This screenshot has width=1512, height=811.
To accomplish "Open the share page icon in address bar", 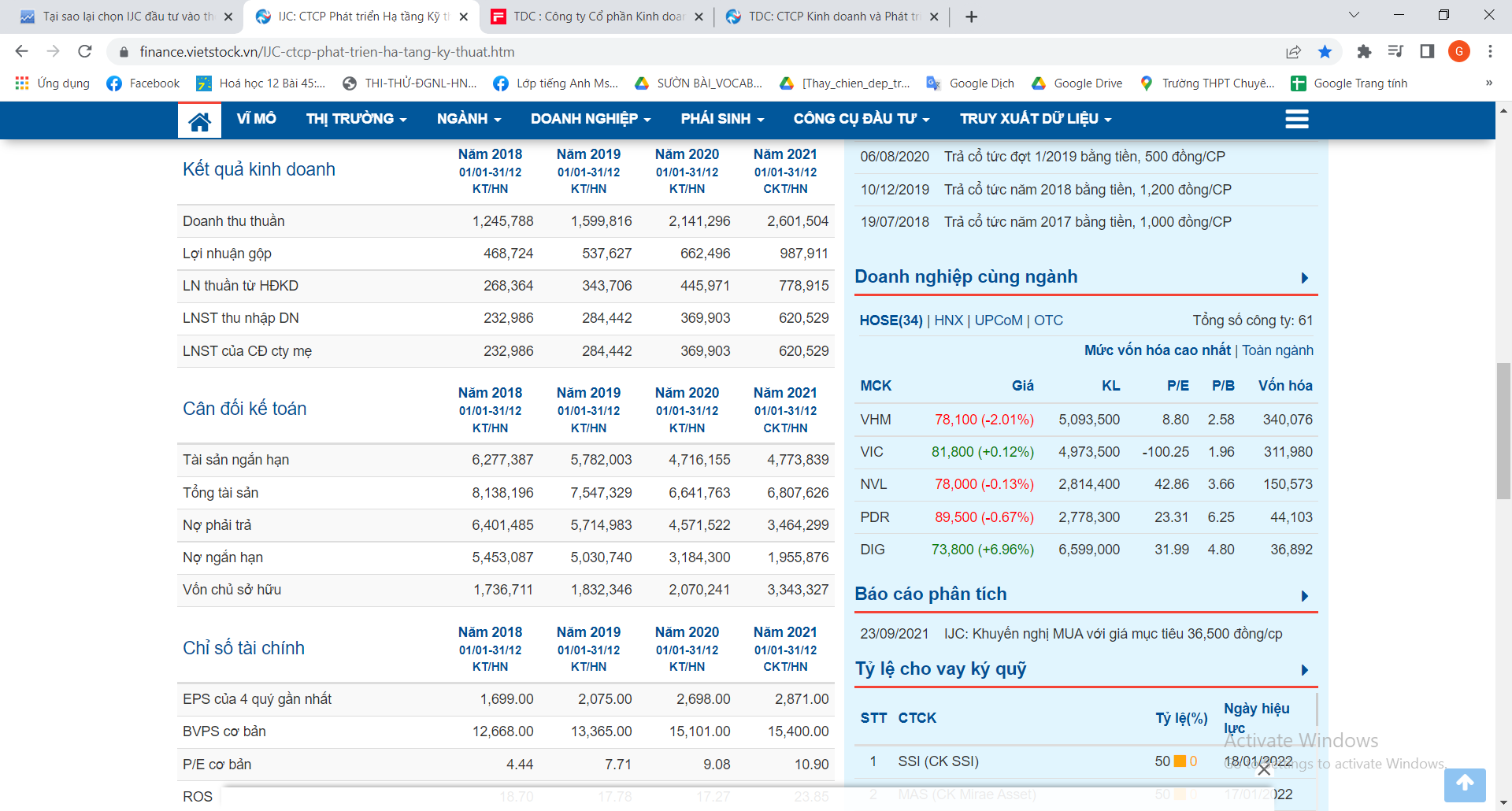I will coord(1293,52).
